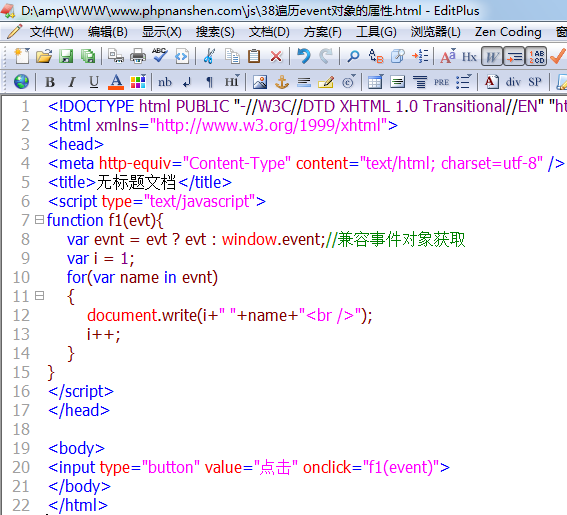Open the © special character dropdown
The image size is (567, 515).
tap(349, 82)
